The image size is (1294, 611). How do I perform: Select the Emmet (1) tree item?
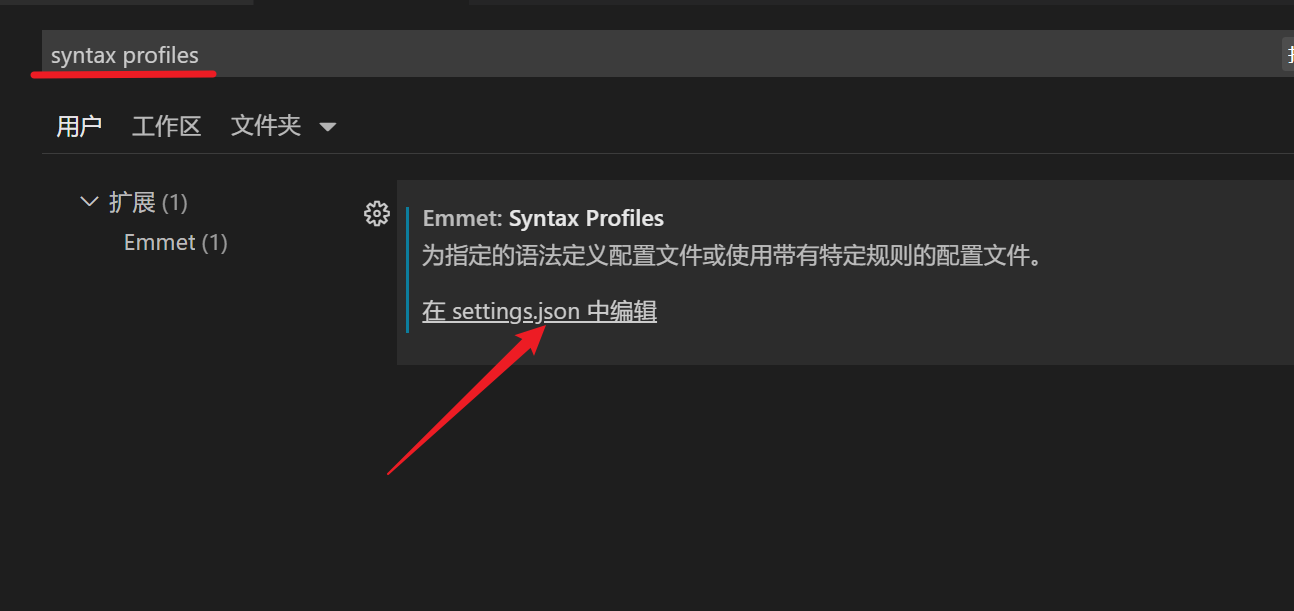pos(160,243)
